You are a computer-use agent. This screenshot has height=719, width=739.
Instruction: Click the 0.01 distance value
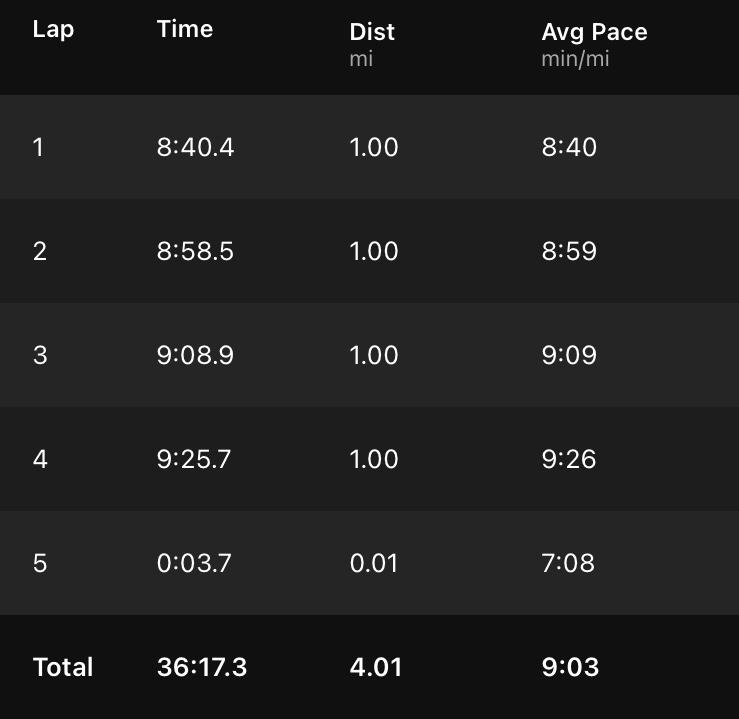(x=374, y=563)
